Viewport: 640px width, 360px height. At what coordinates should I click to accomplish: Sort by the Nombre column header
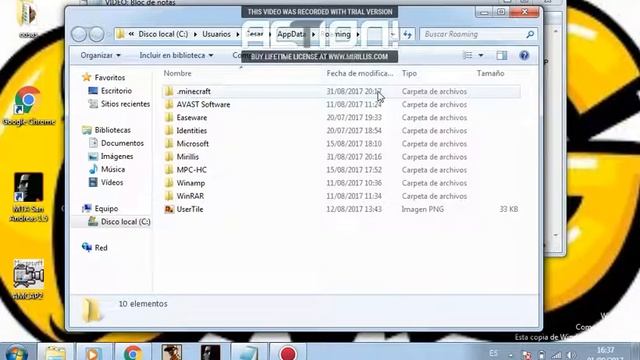pyautogui.click(x=177, y=73)
